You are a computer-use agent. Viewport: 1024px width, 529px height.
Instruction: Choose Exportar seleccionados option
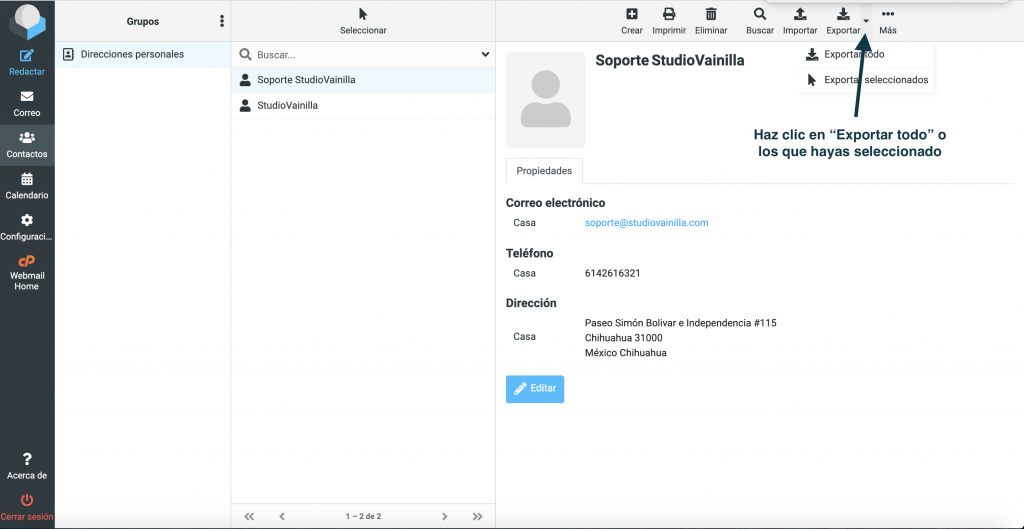(874, 80)
